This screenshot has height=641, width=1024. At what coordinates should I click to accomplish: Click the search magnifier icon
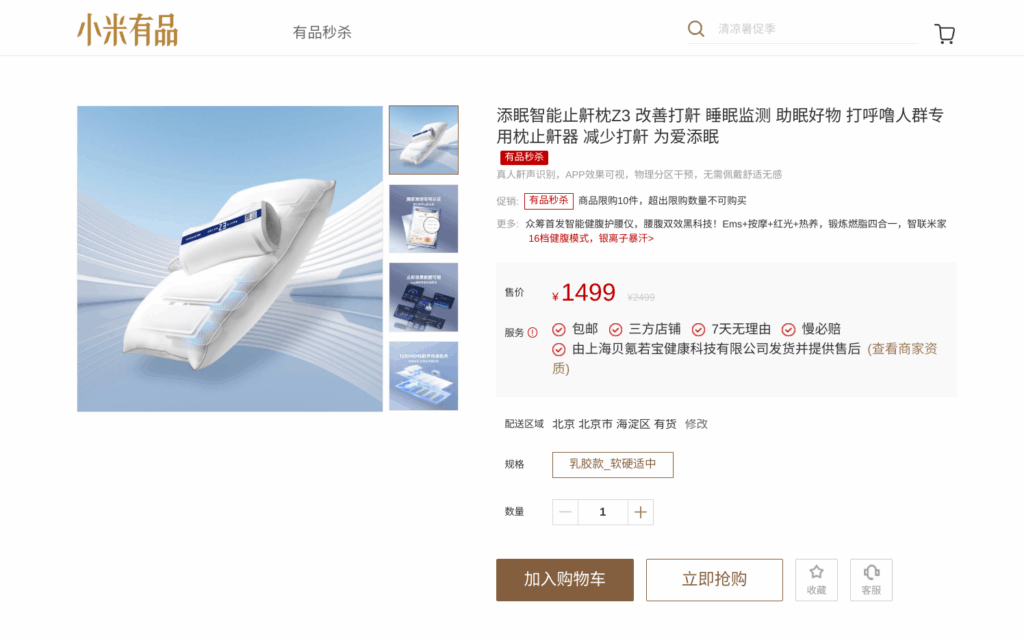(x=696, y=29)
